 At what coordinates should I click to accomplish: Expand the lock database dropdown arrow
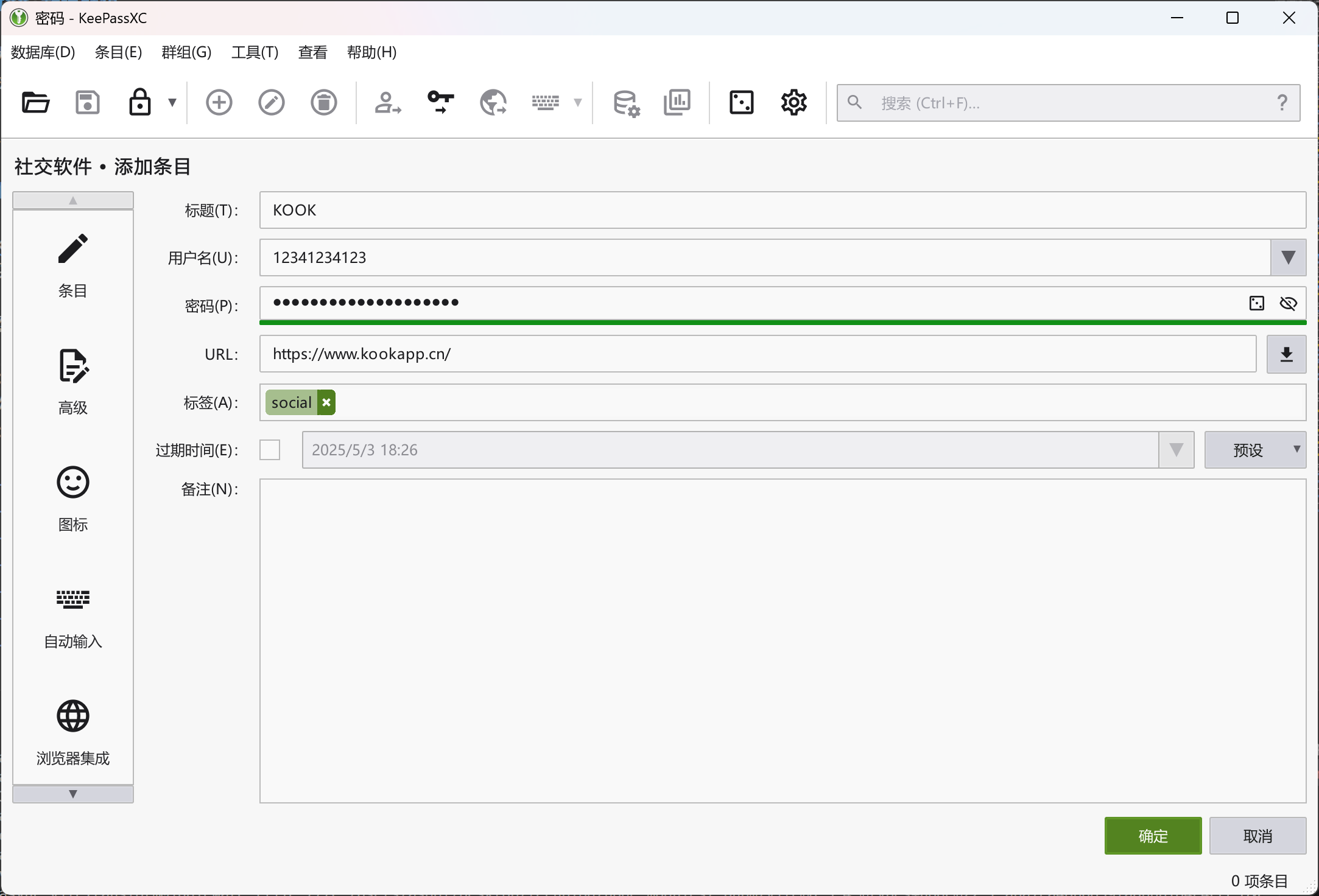(172, 102)
